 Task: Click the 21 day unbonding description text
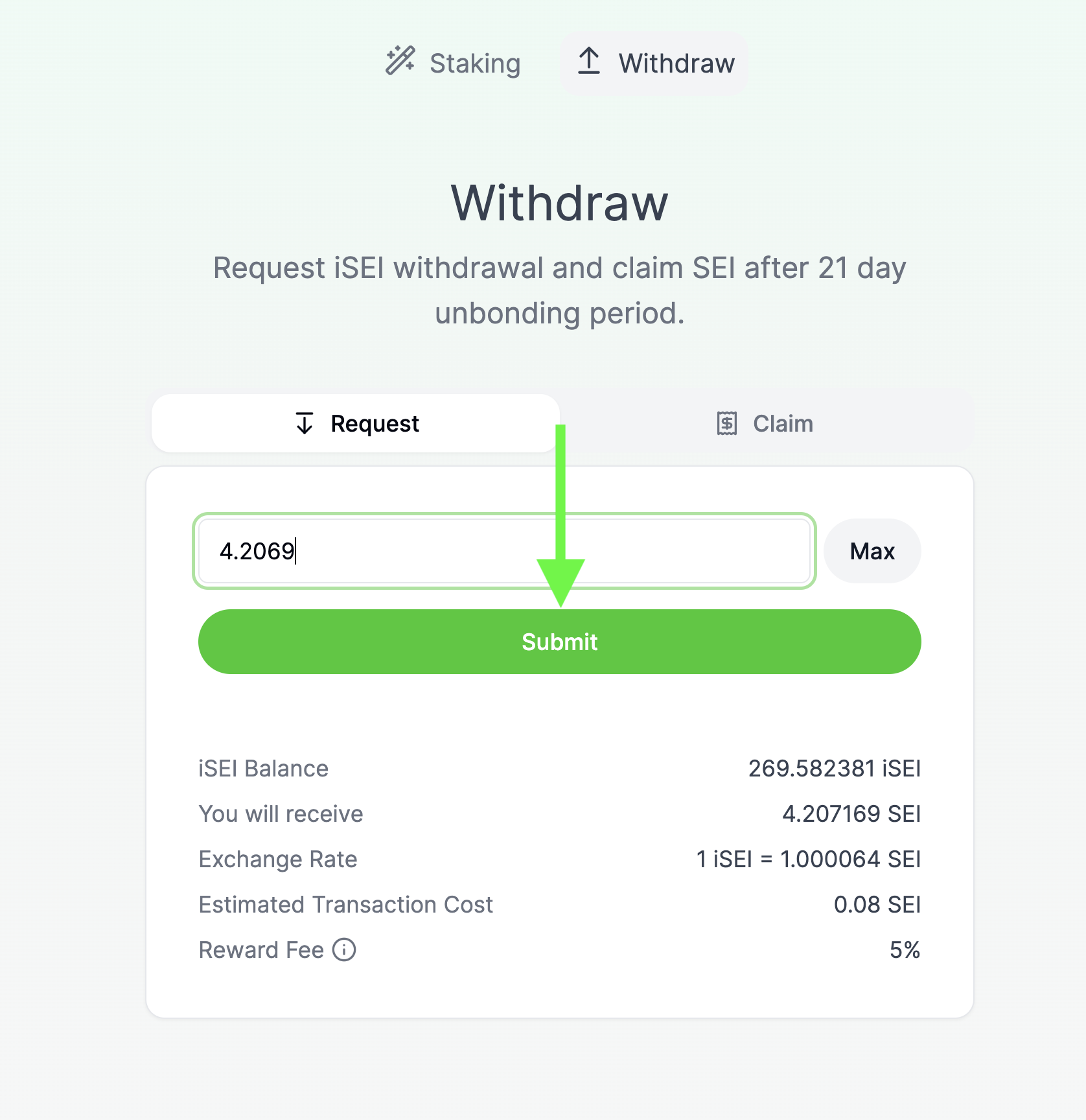560,290
